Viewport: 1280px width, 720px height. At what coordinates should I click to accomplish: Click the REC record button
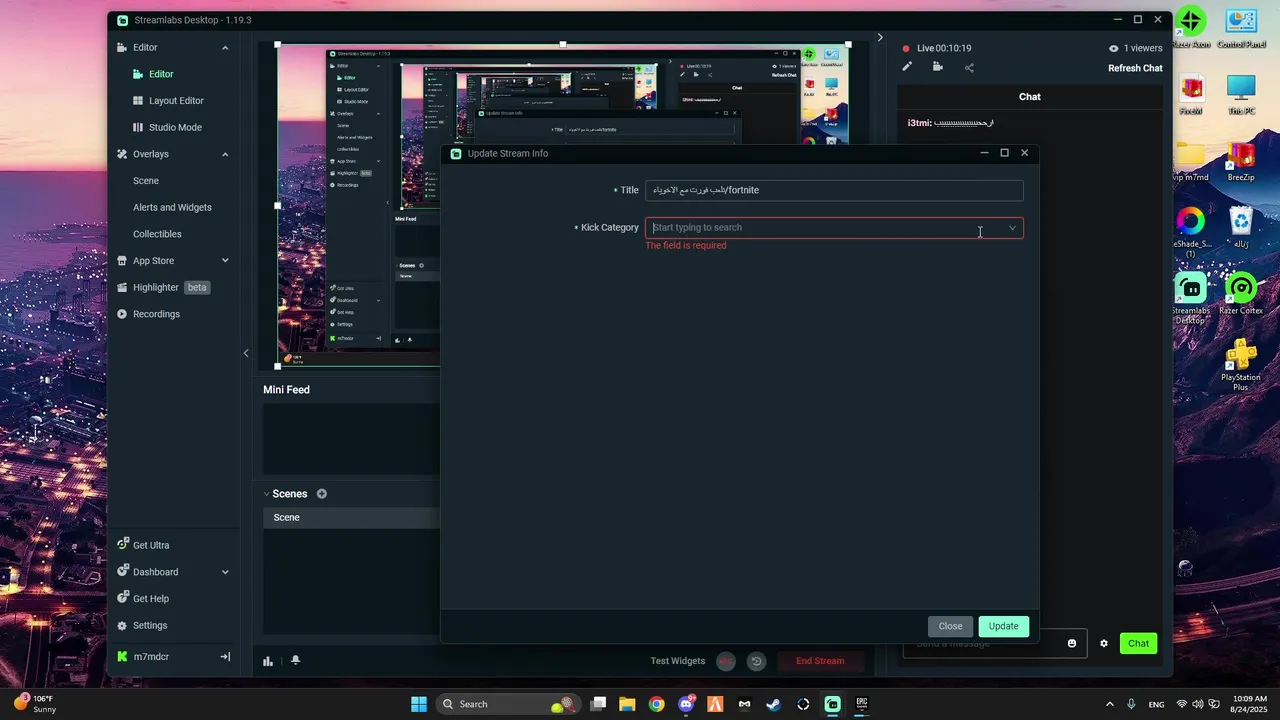(726, 661)
